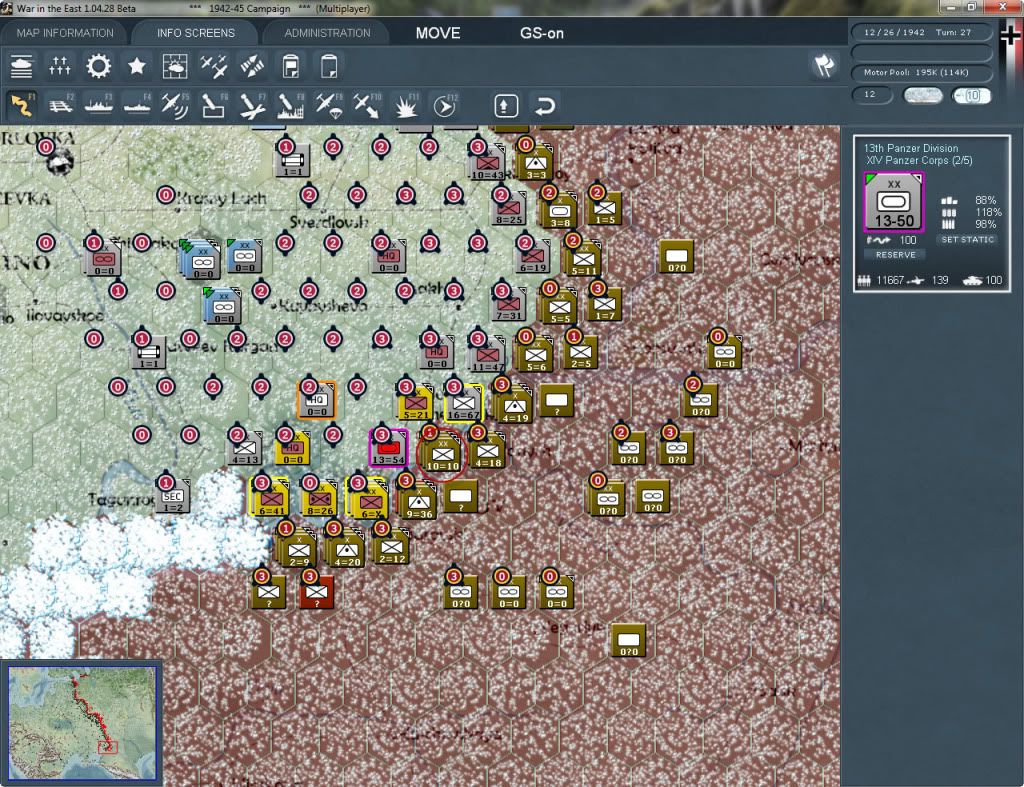Click the SET STATIC button
The height and width of the screenshot is (787, 1024).
tap(968, 240)
